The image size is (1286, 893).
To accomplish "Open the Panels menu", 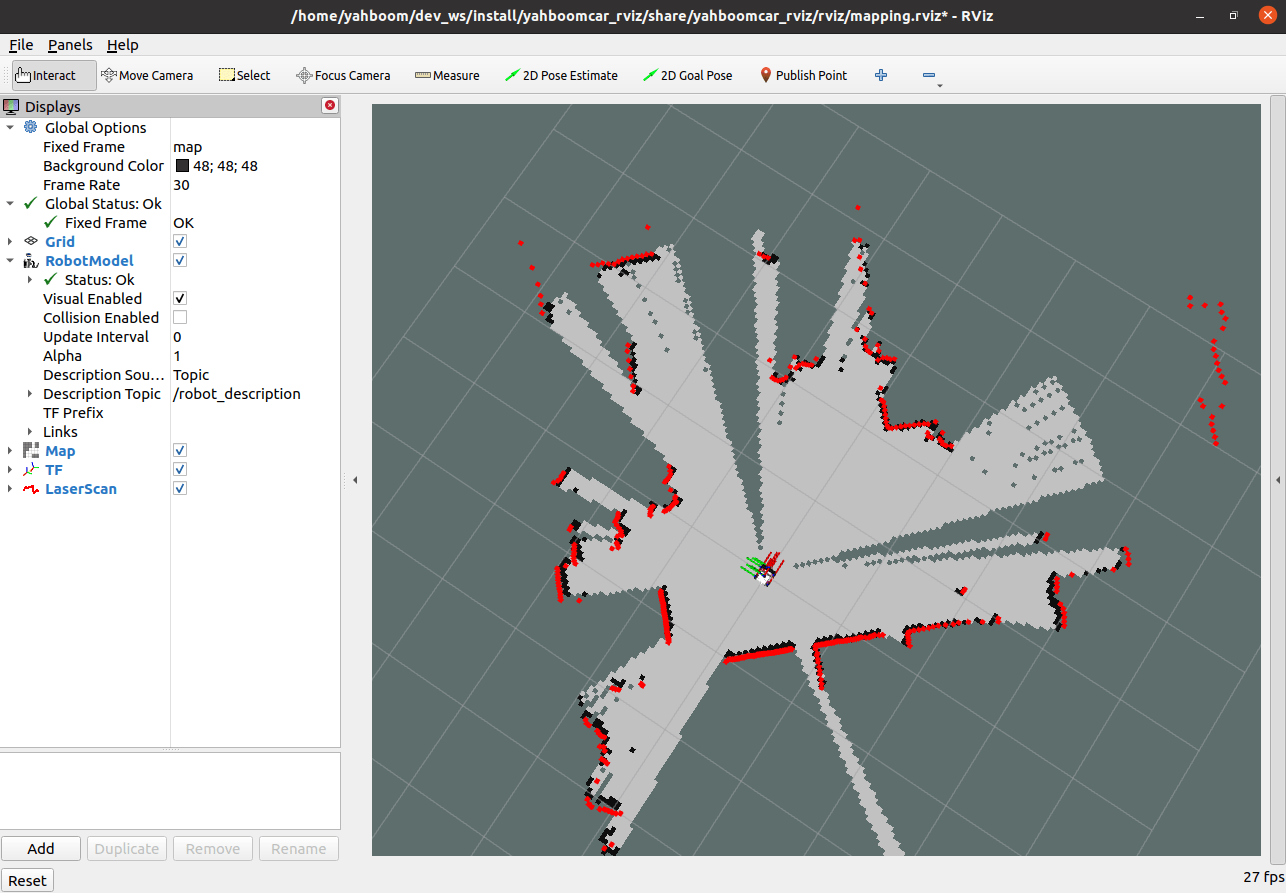I will click(x=70, y=45).
